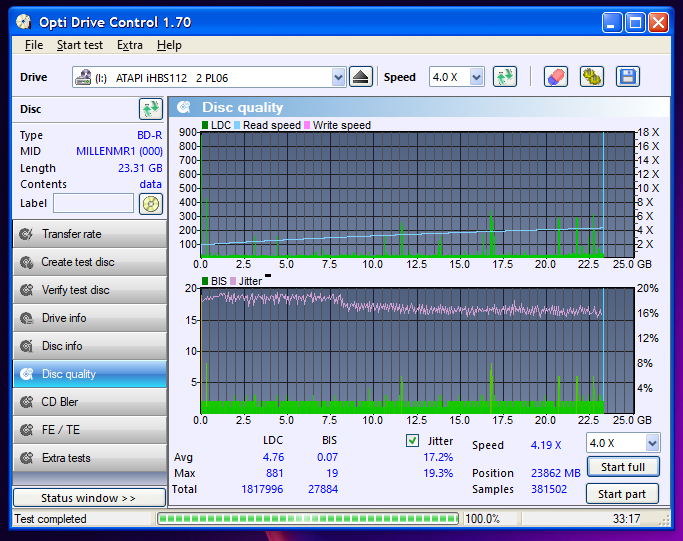Click the LDC average value 4.76
Viewport: 683px width, 541px height.
[273, 457]
